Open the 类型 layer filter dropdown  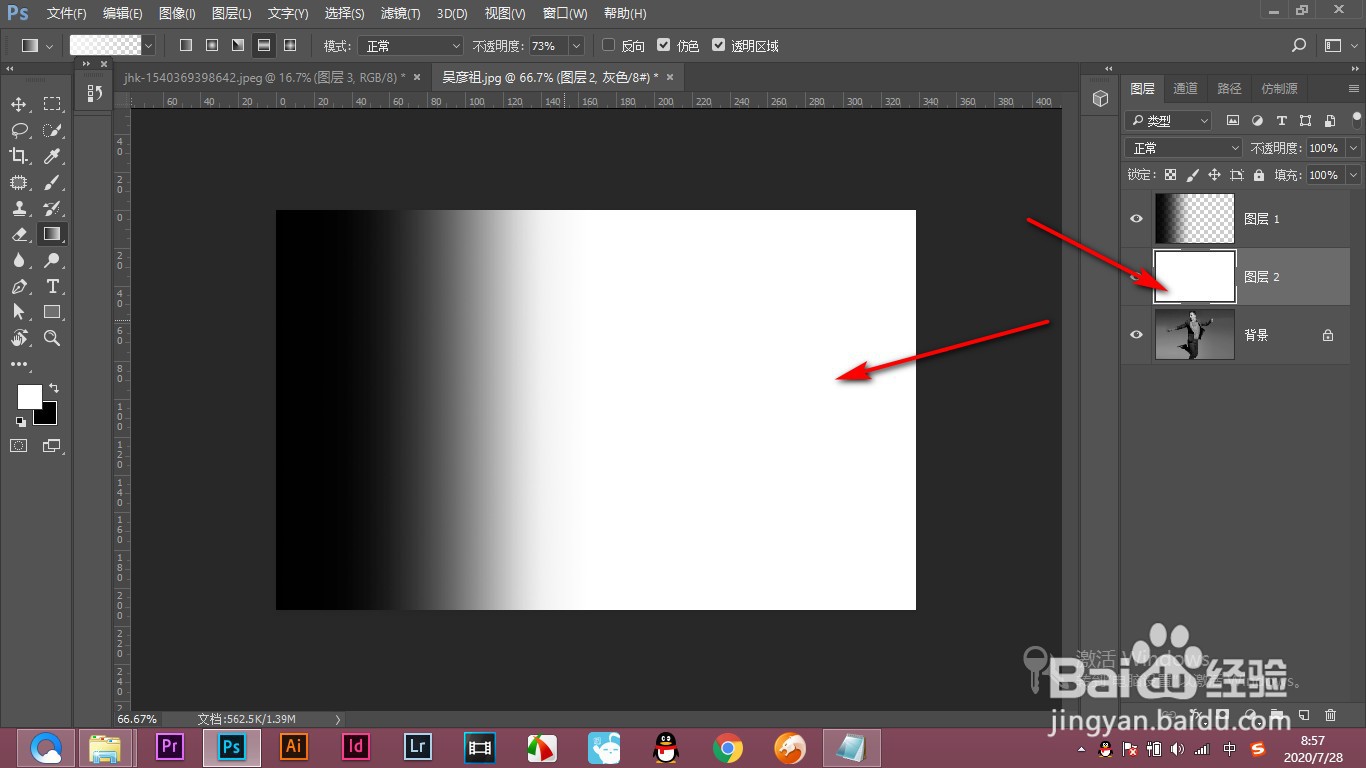[1168, 120]
